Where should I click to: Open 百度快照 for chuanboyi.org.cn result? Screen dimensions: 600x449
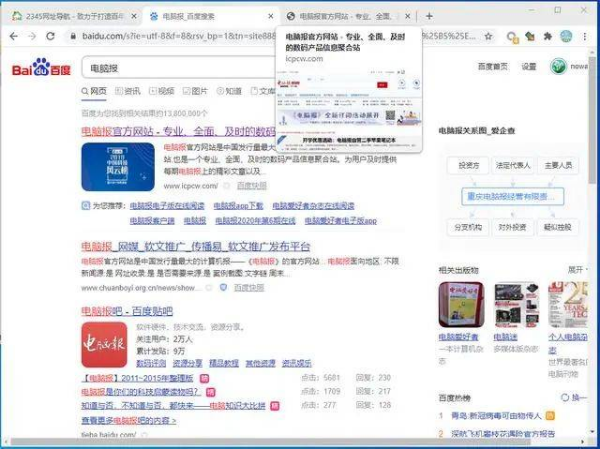[249, 287]
